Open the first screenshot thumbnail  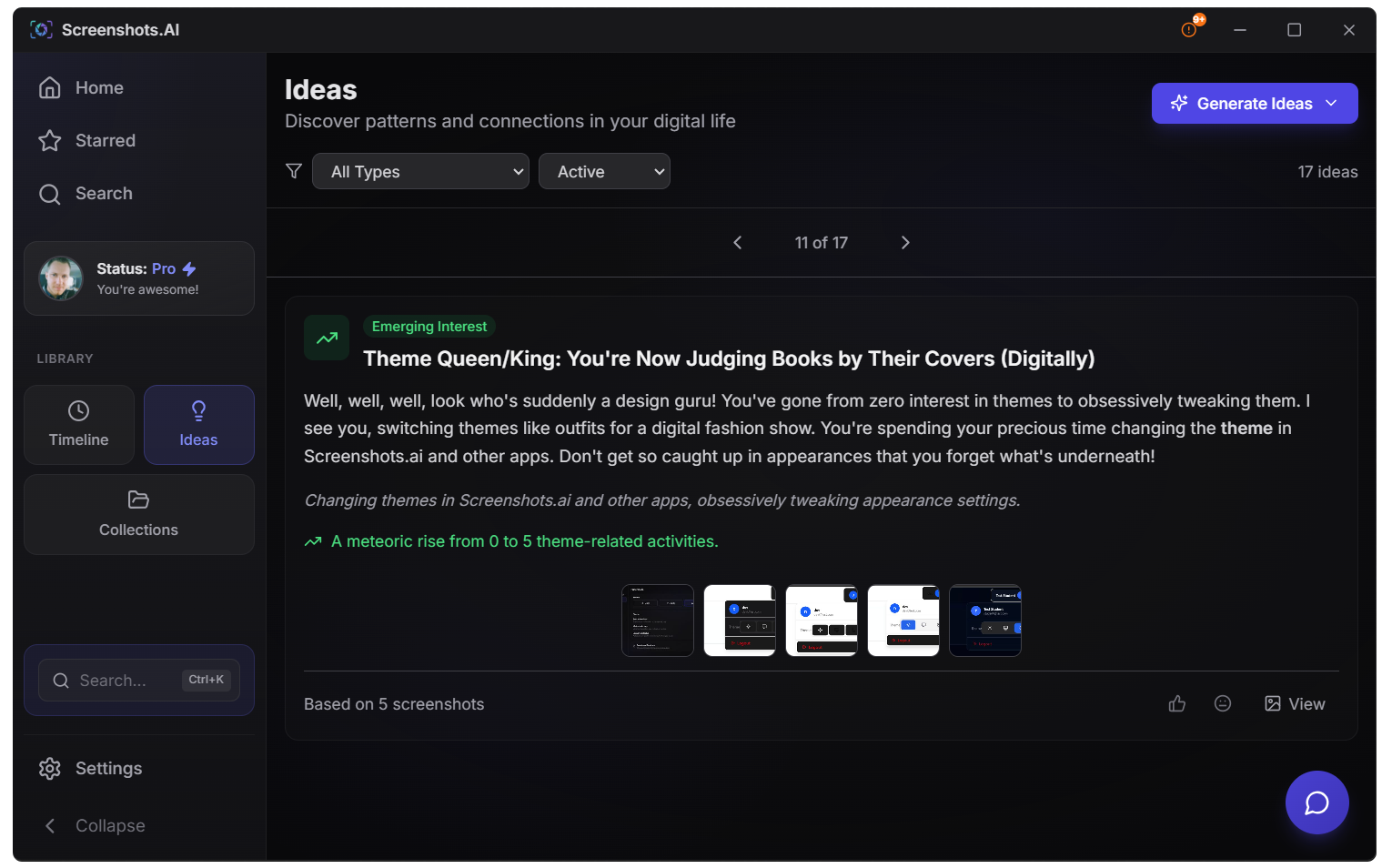click(x=657, y=620)
